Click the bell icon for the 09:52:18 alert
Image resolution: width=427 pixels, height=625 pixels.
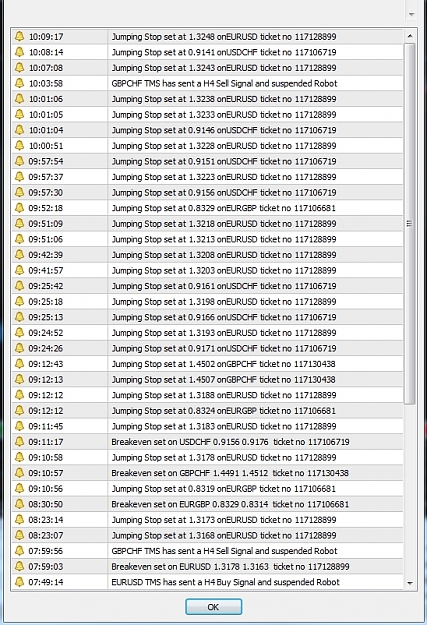click(19, 208)
